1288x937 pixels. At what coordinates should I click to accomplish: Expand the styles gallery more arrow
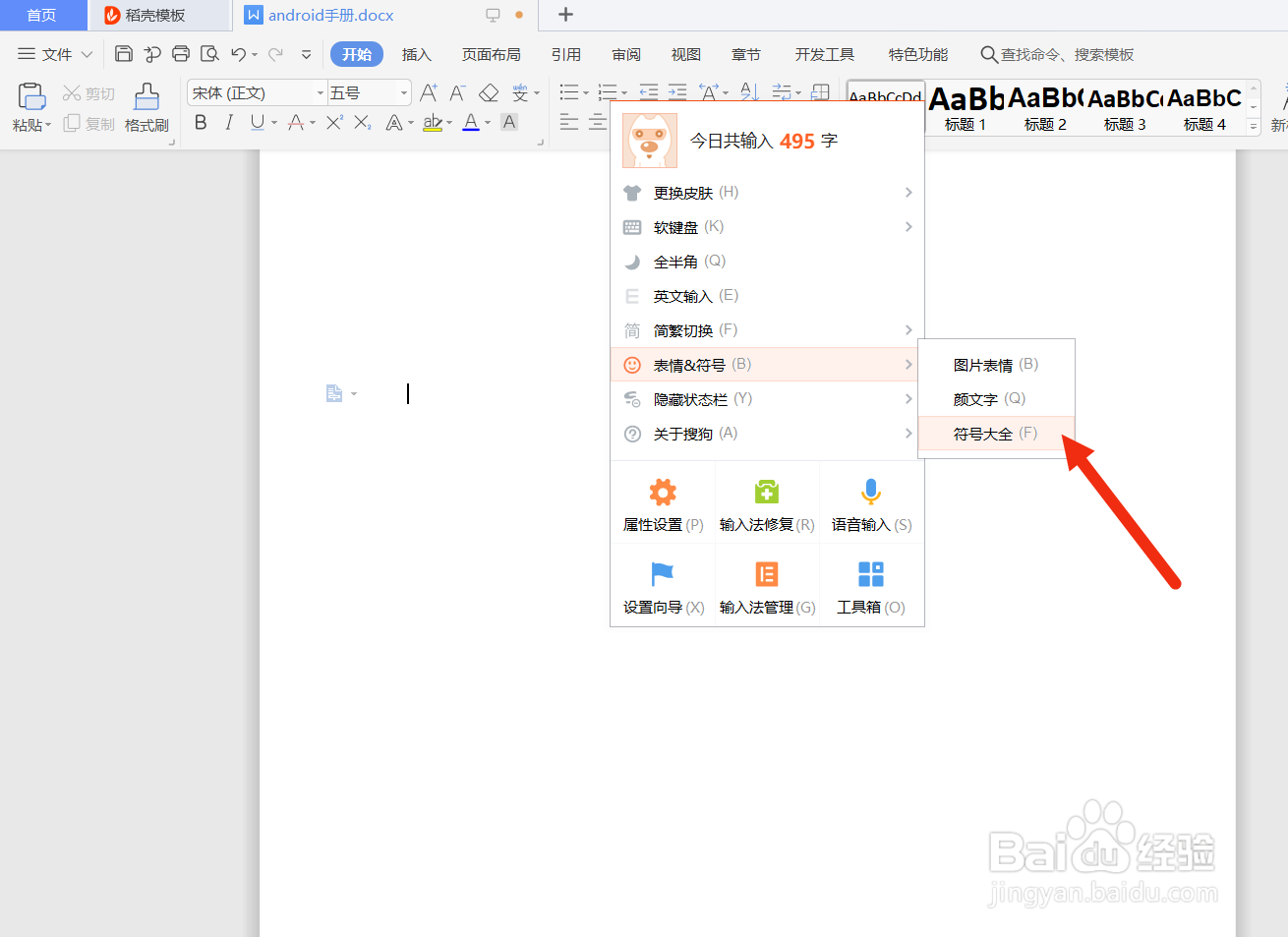click(x=1254, y=127)
